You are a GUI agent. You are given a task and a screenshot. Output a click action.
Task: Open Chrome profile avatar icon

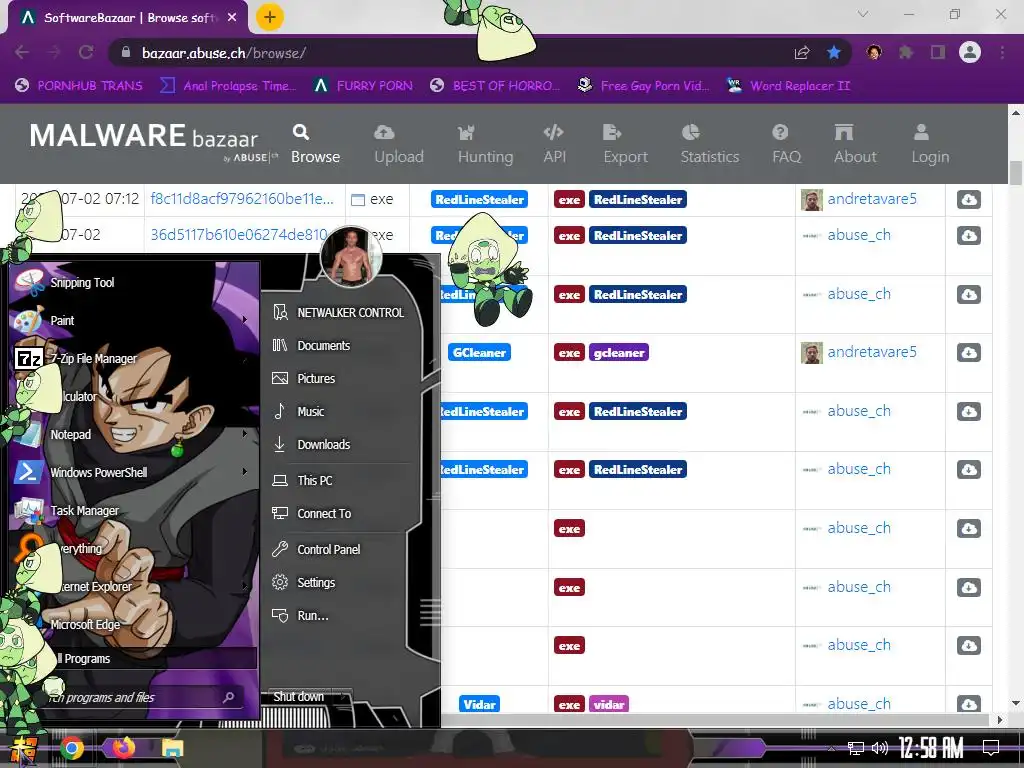click(x=970, y=52)
